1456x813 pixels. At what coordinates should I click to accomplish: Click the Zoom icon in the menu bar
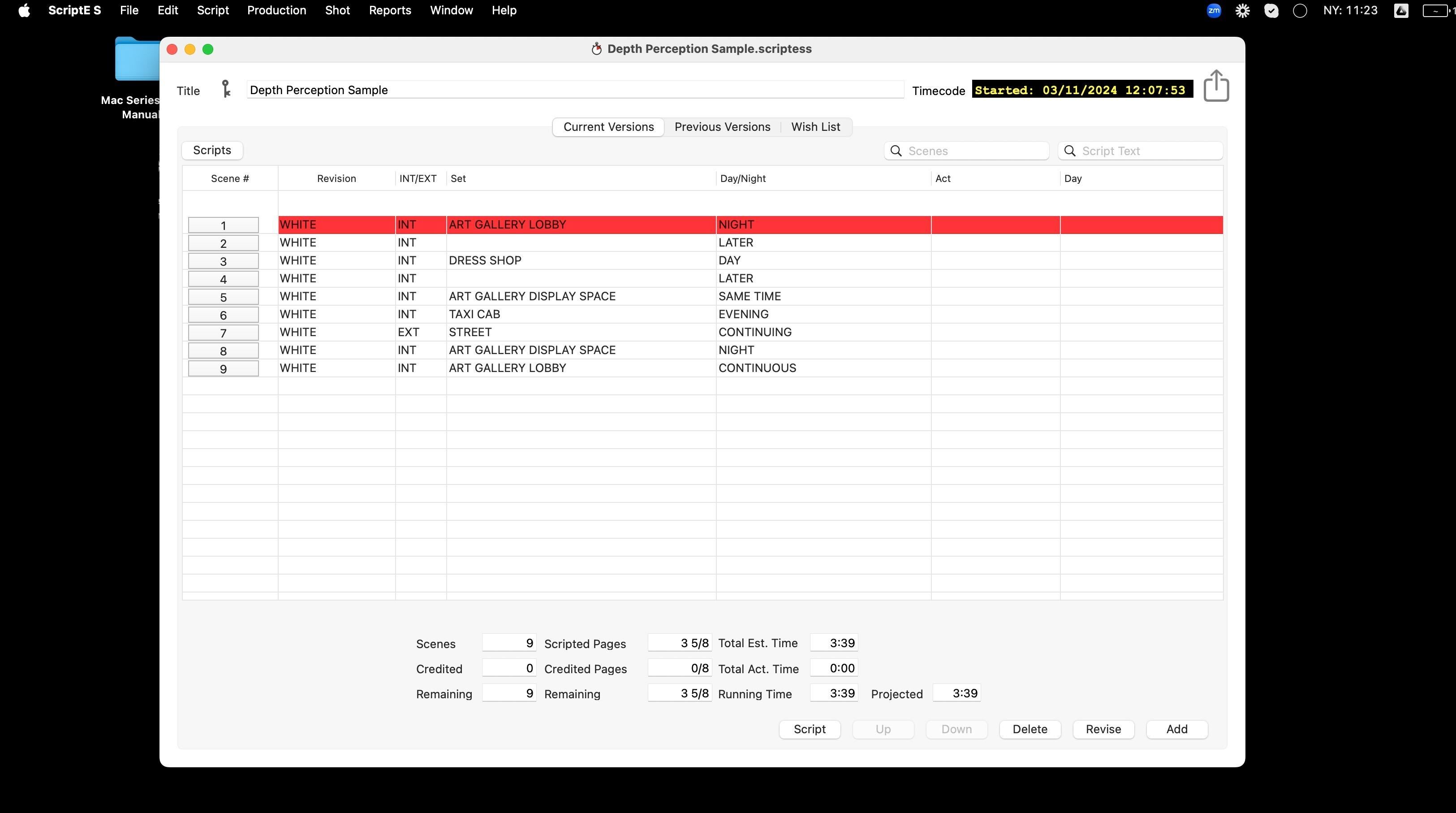coord(1214,10)
